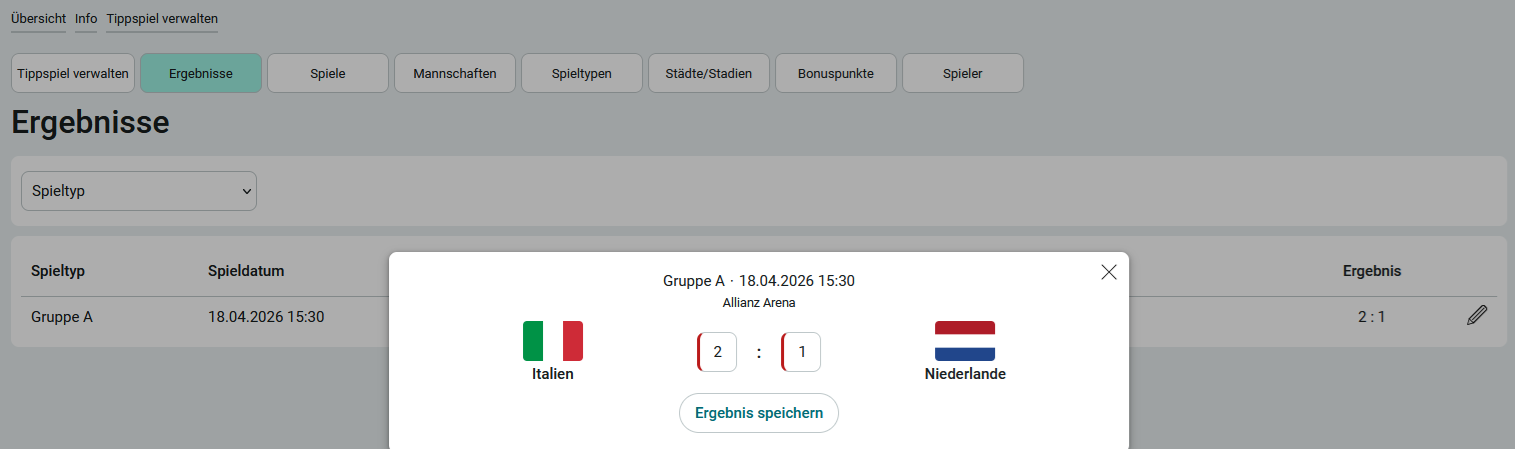
Task: Open the Tippspiel verwalten button tab
Action: click(x=72, y=73)
